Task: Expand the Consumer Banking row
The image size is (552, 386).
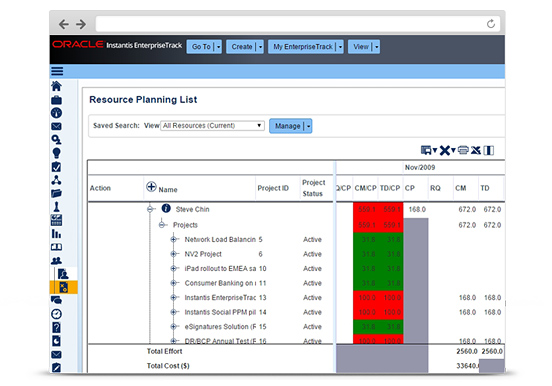Action: (x=173, y=283)
